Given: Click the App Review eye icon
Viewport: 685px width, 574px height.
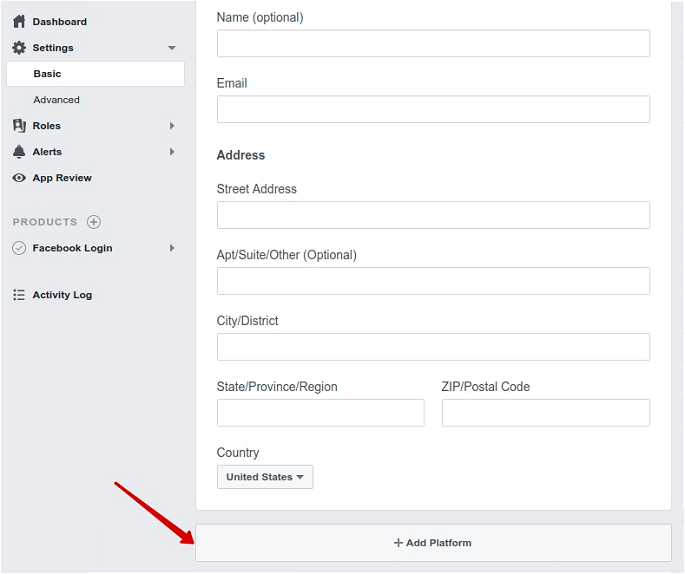Looking at the screenshot, I should pos(19,178).
